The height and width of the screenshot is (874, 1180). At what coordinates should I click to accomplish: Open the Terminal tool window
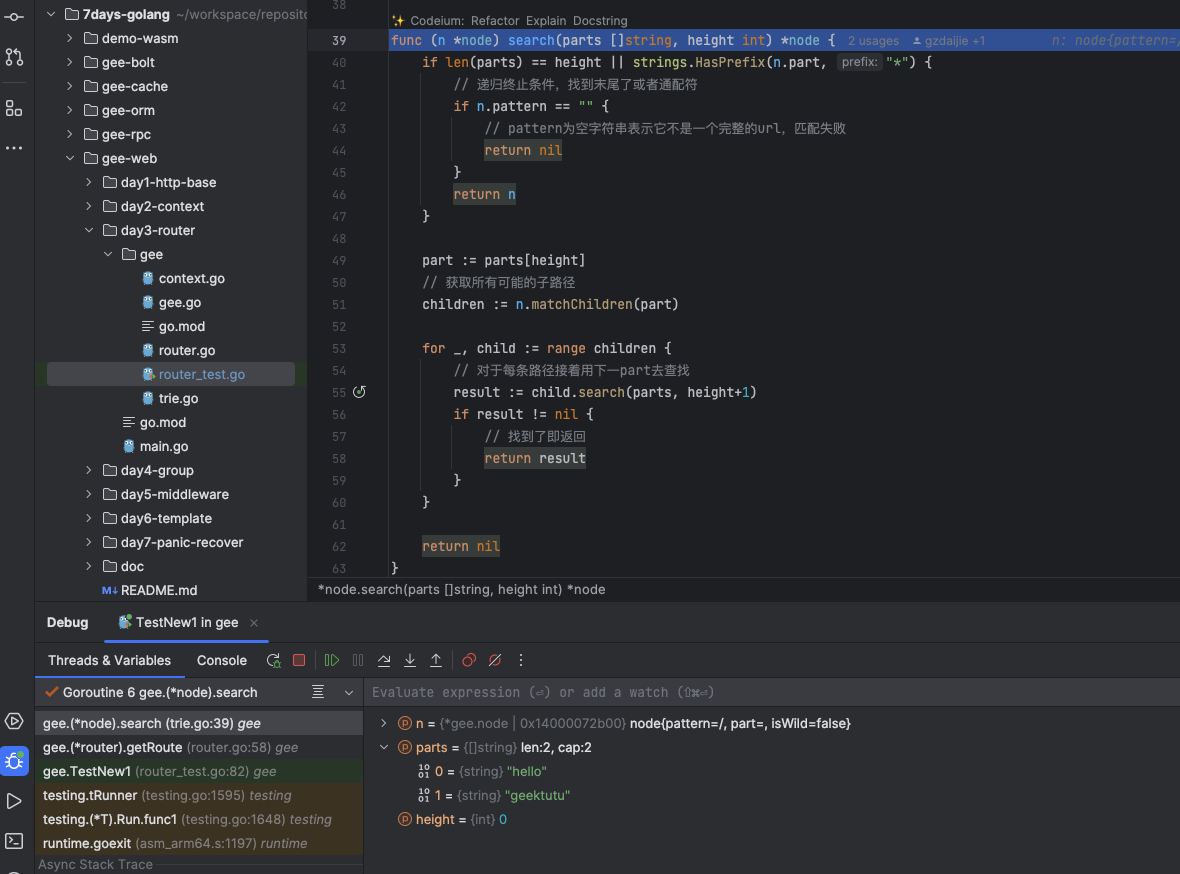point(14,841)
